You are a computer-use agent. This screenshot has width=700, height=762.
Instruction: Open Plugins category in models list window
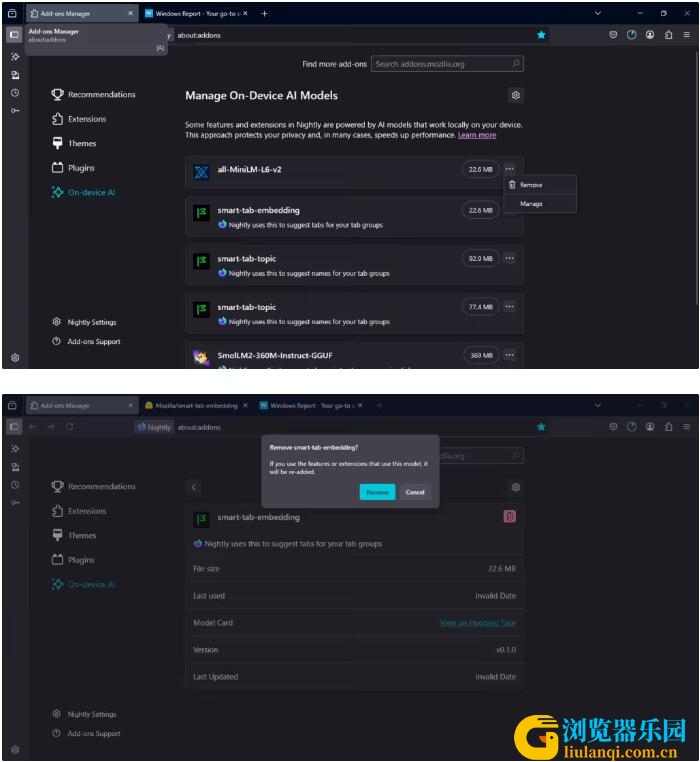(x=73, y=168)
